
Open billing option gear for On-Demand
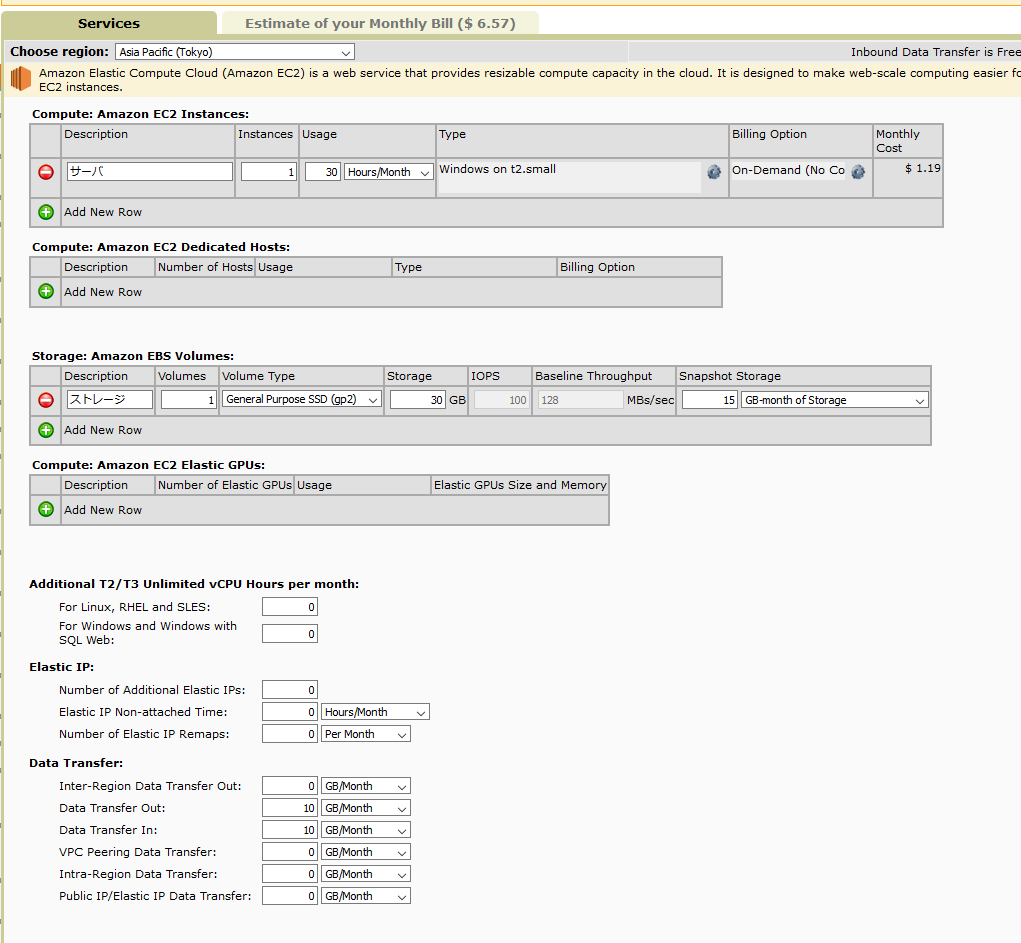858,172
